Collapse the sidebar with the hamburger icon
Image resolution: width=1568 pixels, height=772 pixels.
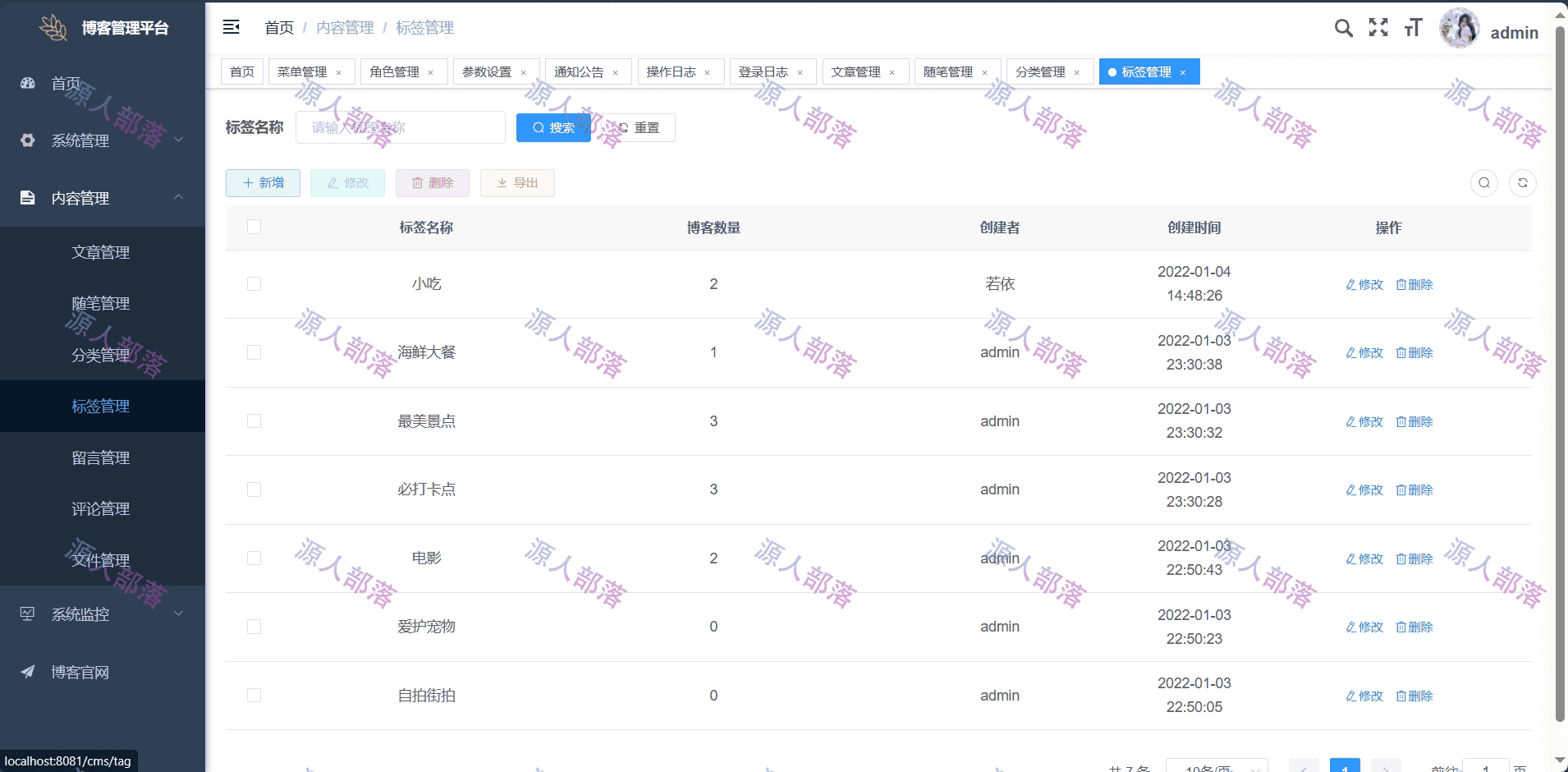pos(232,27)
